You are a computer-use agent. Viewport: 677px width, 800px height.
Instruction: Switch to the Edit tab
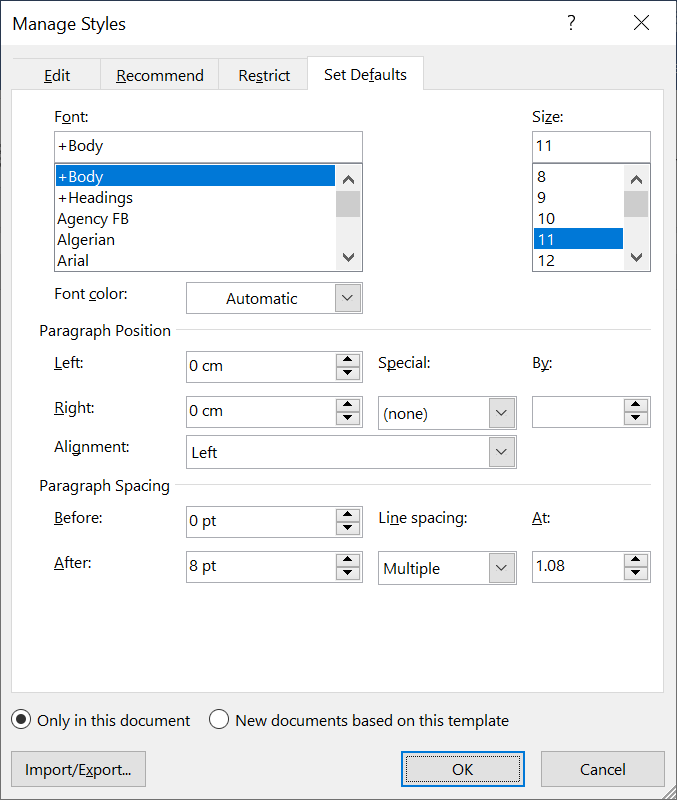[x=57, y=76]
